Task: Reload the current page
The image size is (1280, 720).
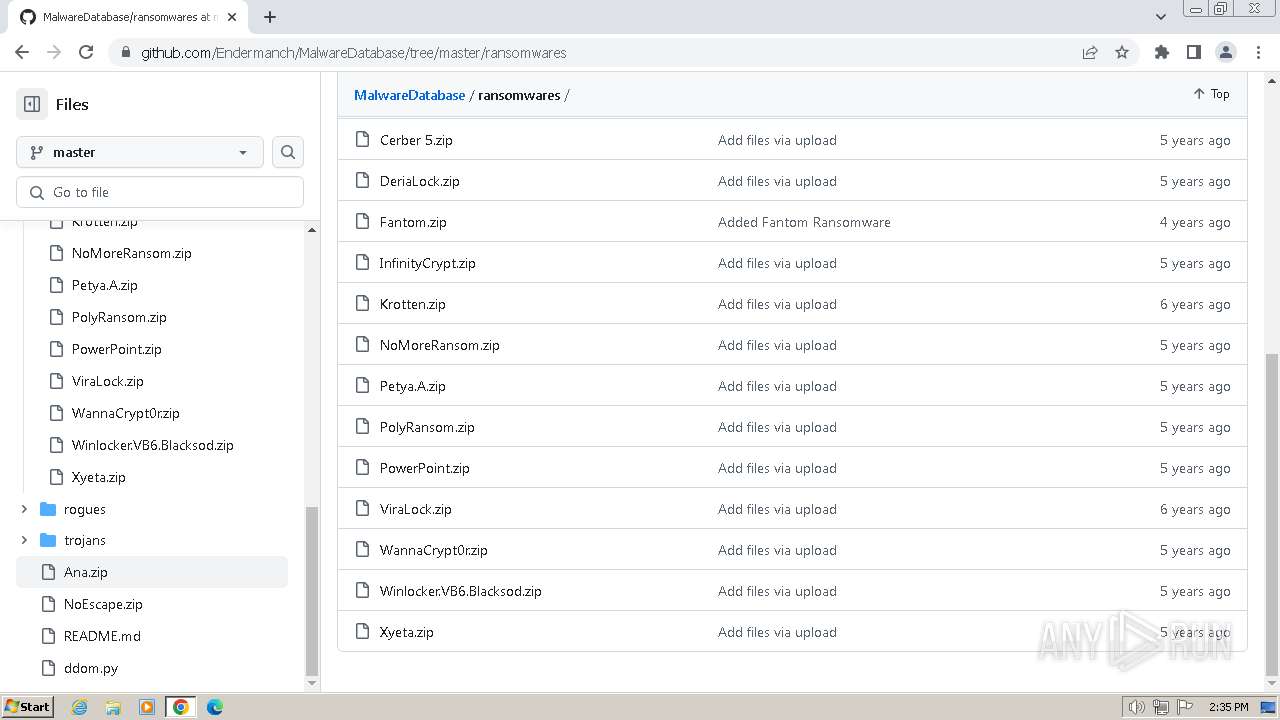Action: pyautogui.click(x=86, y=52)
